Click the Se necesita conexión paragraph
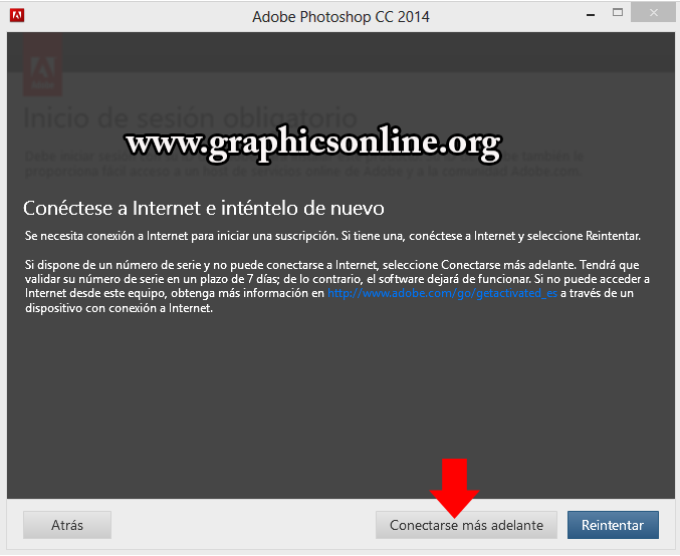 (x=333, y=236)
